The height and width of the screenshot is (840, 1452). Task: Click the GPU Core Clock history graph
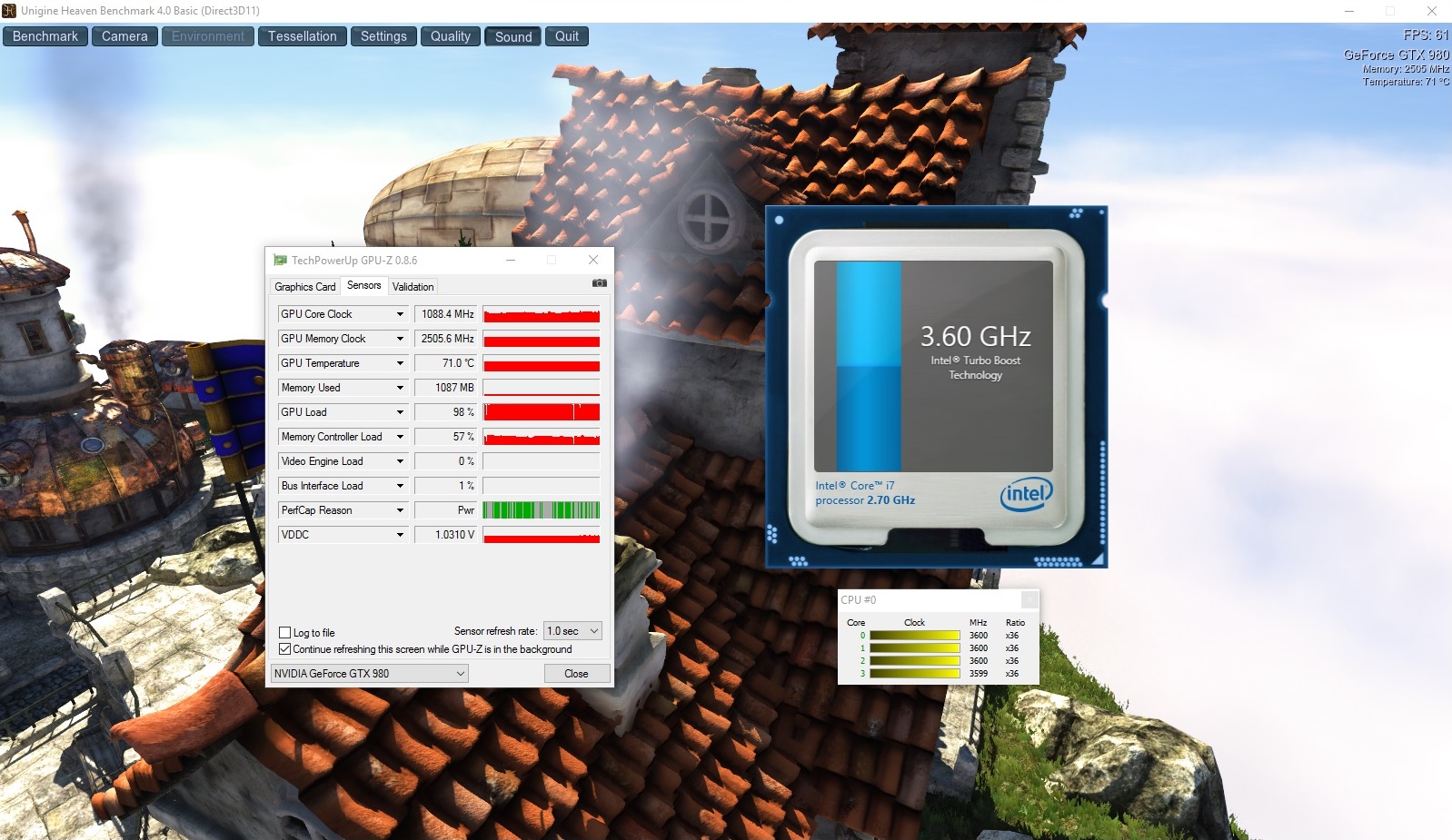click(542, 314)
